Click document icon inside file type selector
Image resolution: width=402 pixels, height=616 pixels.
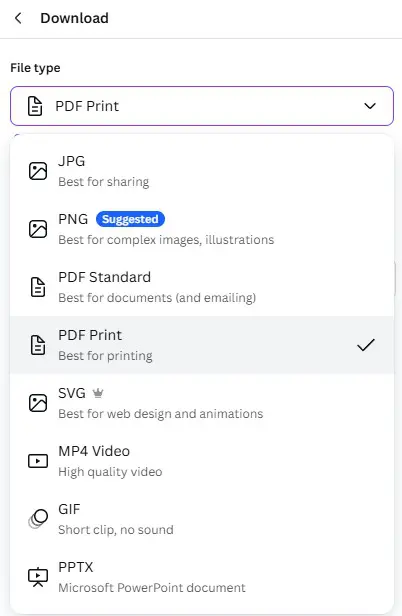pyautogui.click(x=35, y=106)
